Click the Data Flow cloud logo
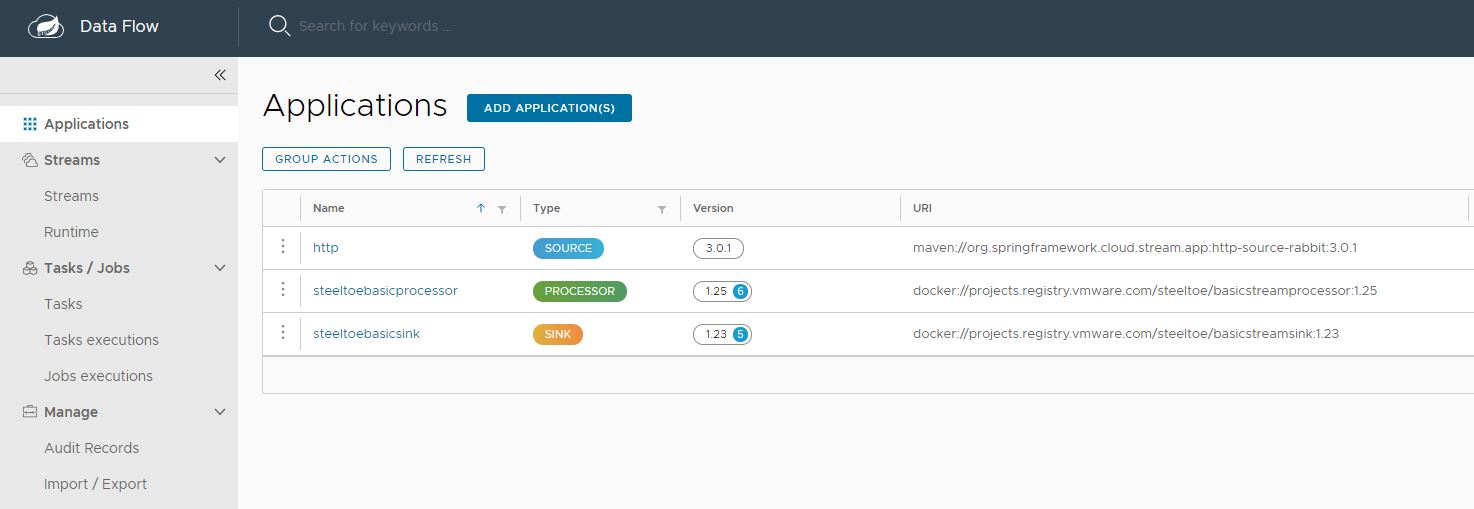The width and height of the screenshot is (1474, 509). pyautogui.click(x=46, y=27)
